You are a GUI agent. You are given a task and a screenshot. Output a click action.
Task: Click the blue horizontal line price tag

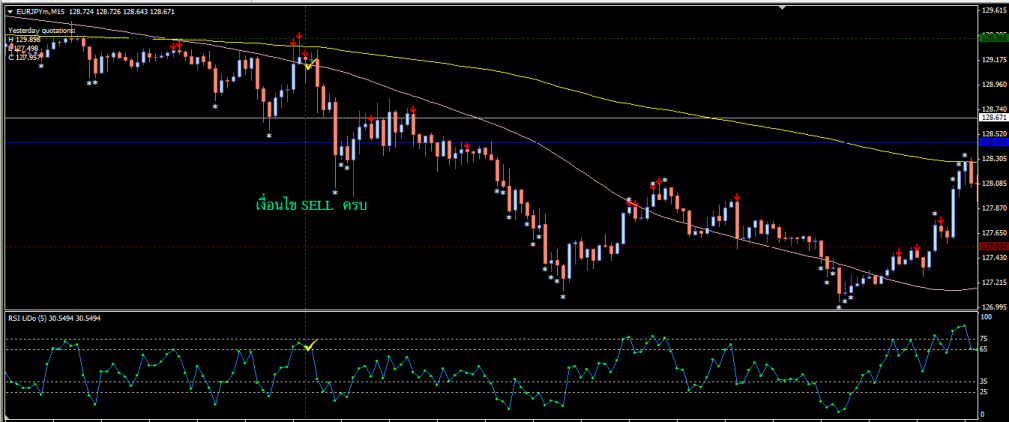pyautogui.click(x=992, y=142)
